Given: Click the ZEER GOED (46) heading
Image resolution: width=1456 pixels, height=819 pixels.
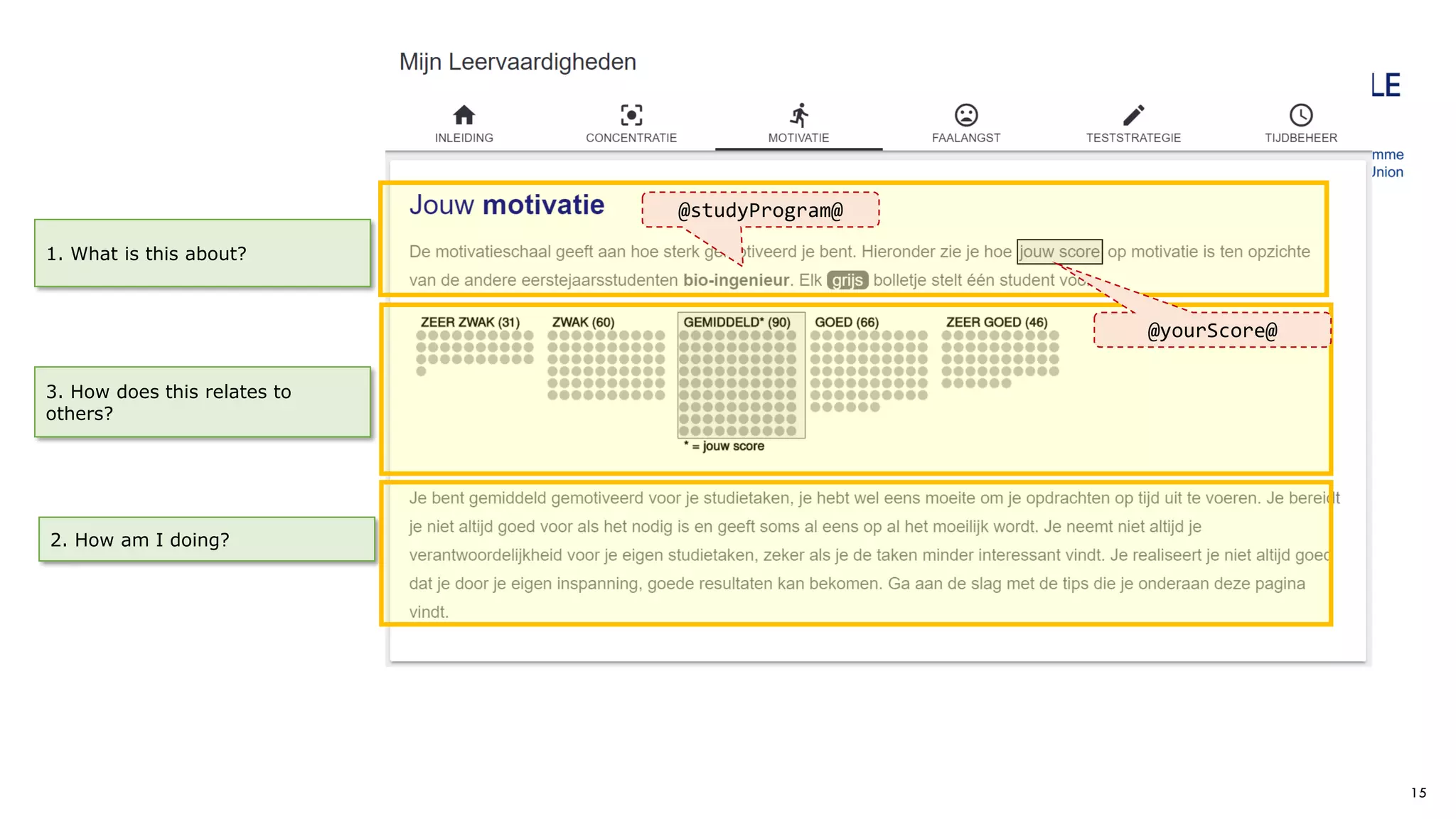Looking at the screenshot, I should click(996, 322).
